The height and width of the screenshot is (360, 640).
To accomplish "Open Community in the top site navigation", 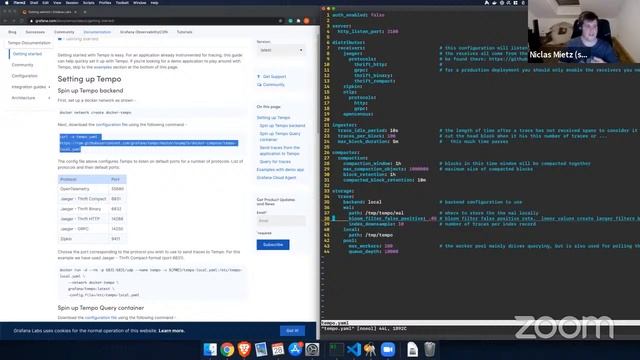I will (64, 32).
